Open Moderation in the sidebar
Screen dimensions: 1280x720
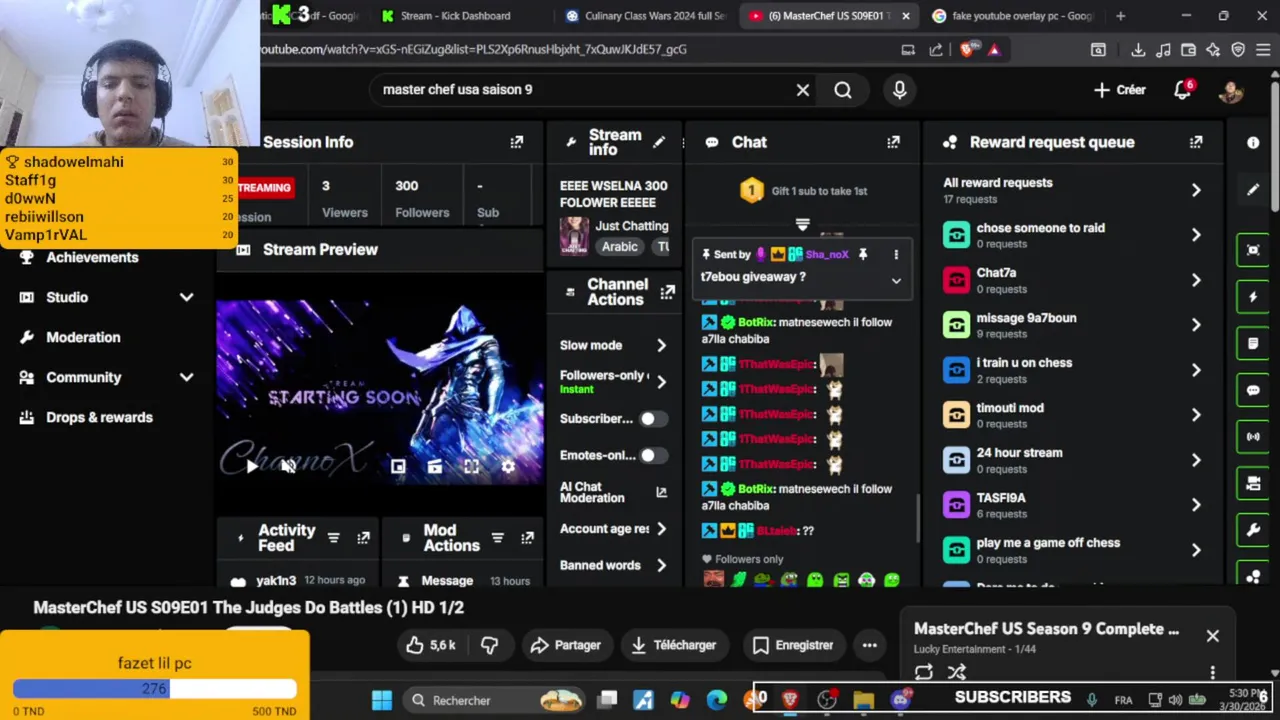[83, 337]
